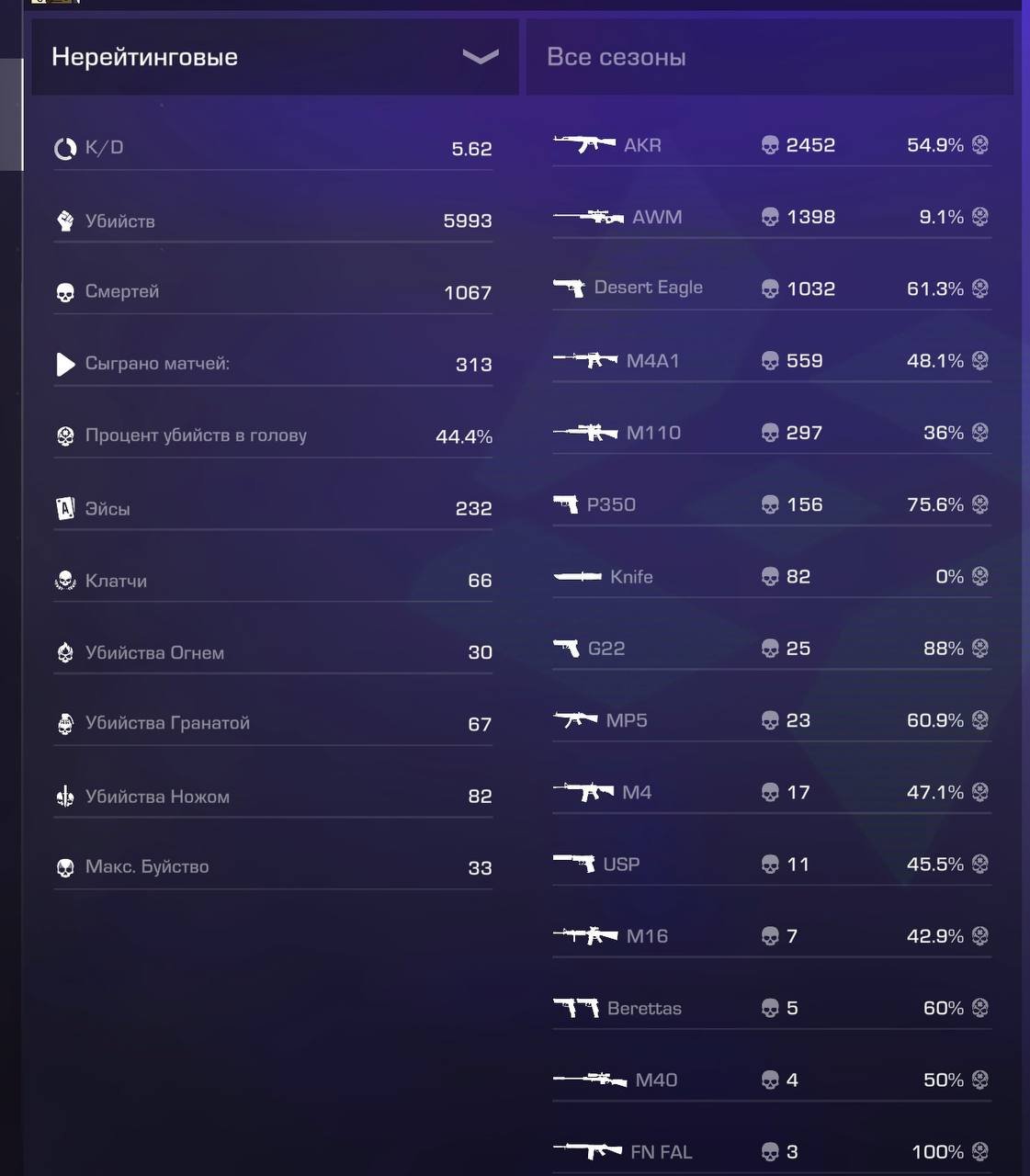Click the AKR rifle icon
1030x1176 pixels.
[x=584, y=143]
